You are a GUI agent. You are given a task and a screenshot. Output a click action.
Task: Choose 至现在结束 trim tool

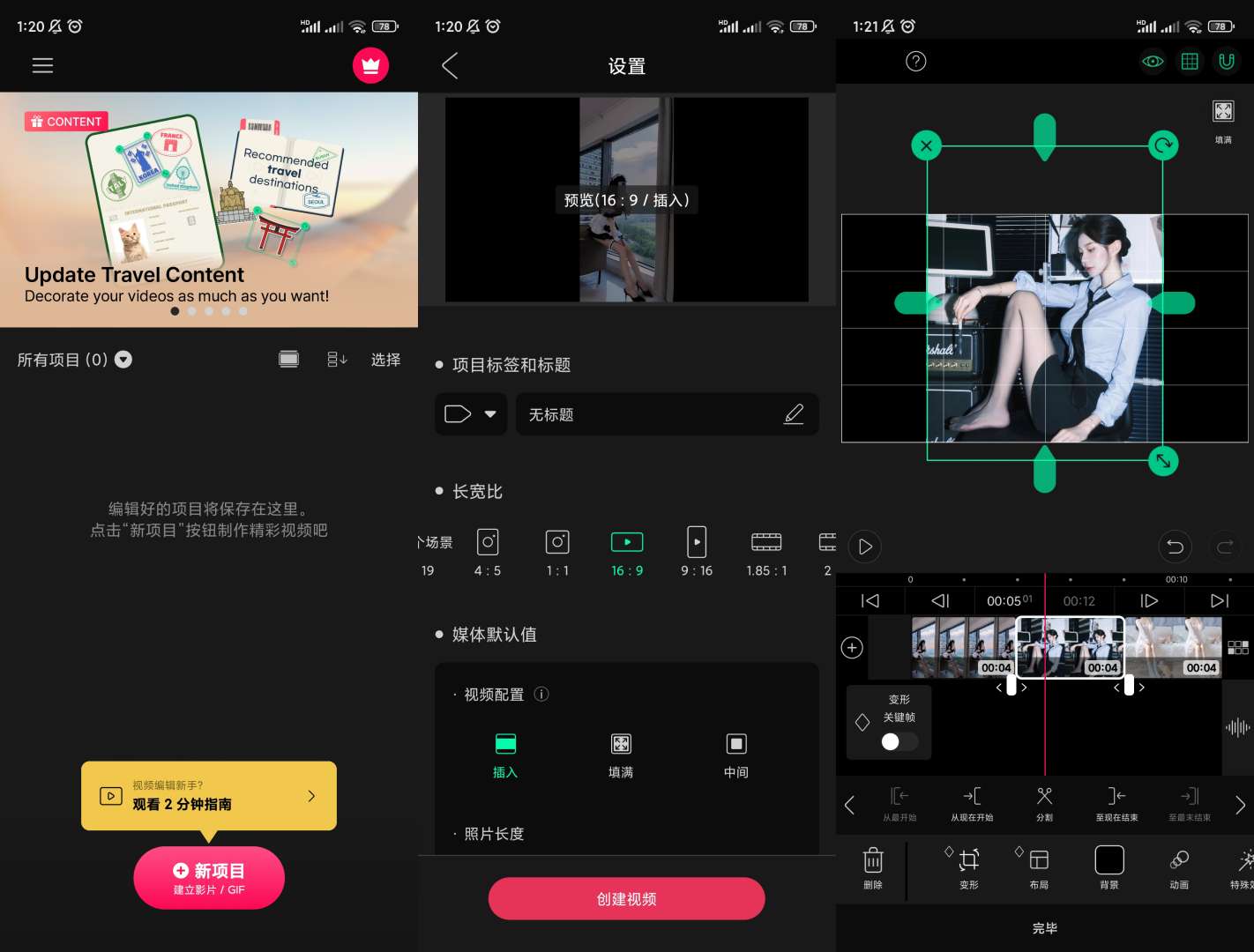[1116, 805]
